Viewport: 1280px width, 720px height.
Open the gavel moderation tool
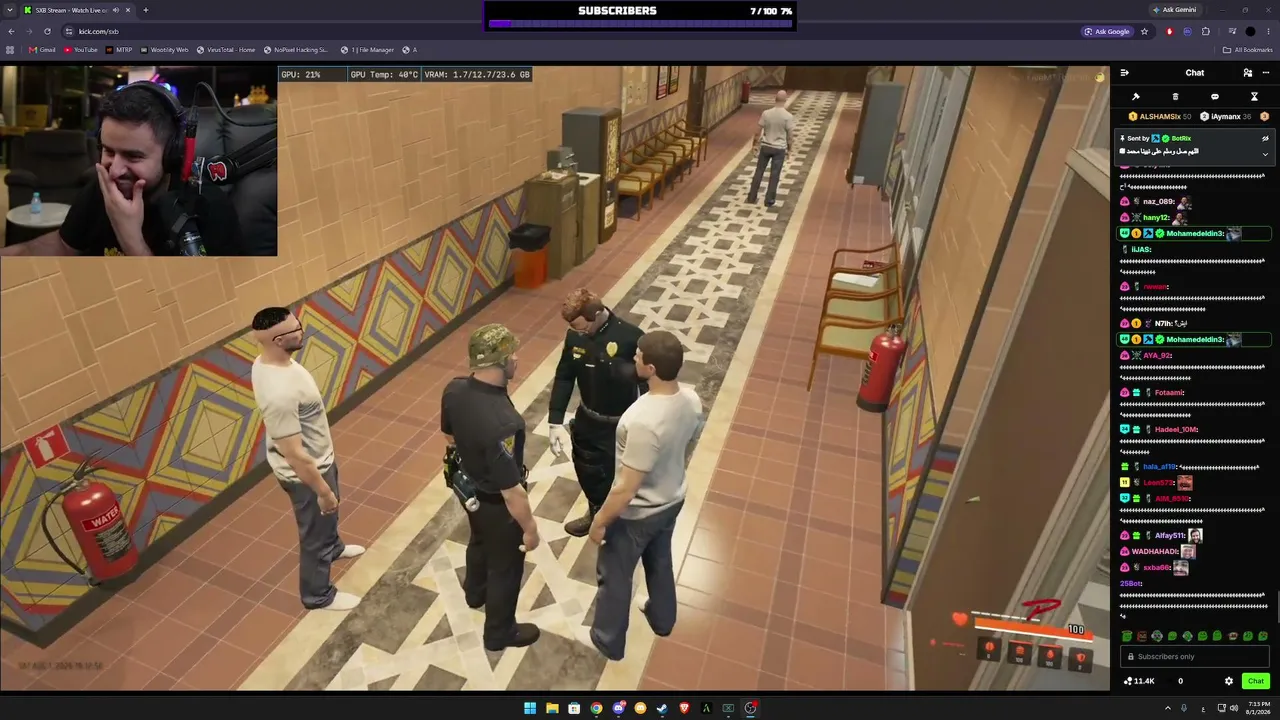[x=1136, y=97]
